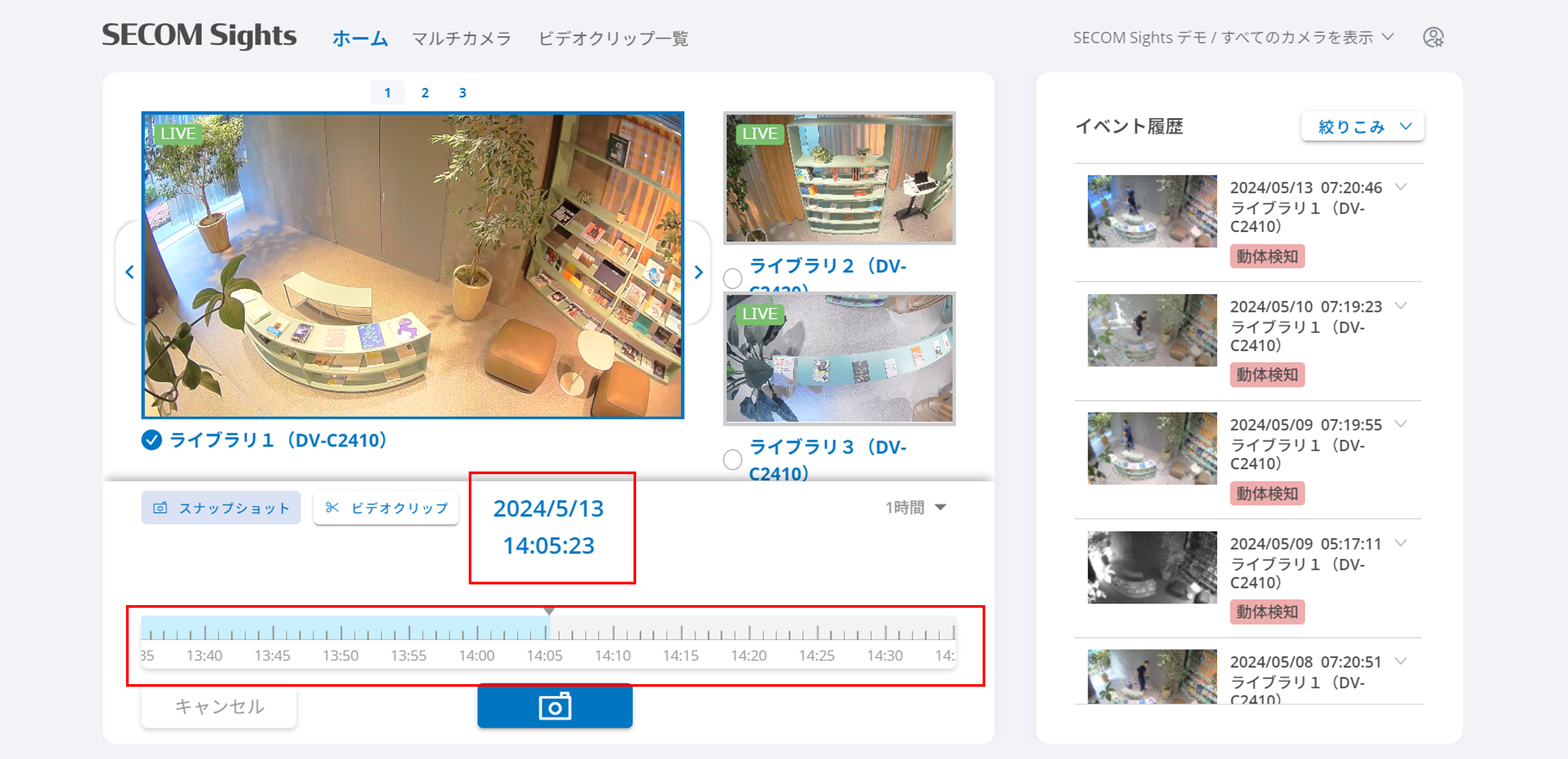The height and width of the screenshot is (759, 1568).
Task: Click the 14:30 timeline label
Action: [x=885, y=656]
